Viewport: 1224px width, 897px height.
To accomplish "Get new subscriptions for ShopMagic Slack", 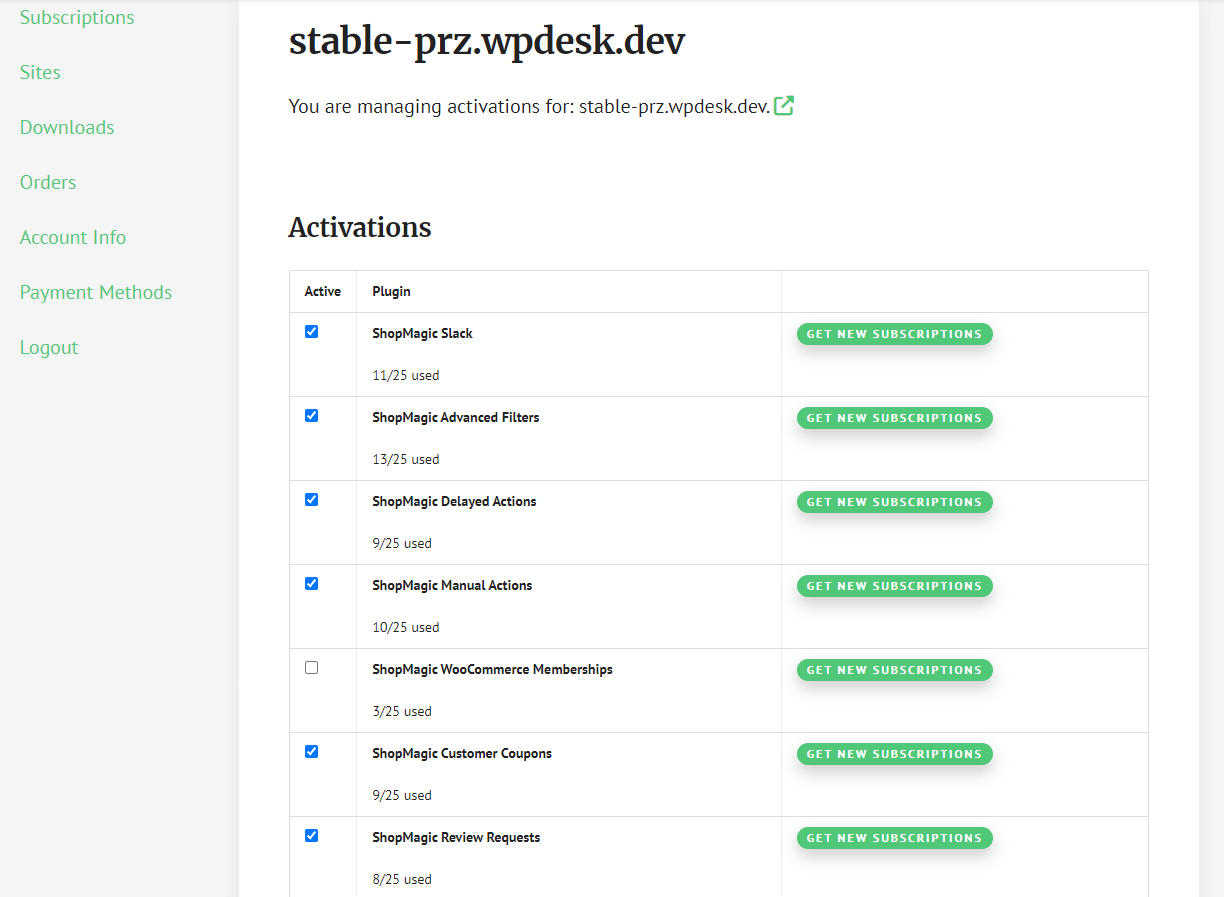I will 894,334.
